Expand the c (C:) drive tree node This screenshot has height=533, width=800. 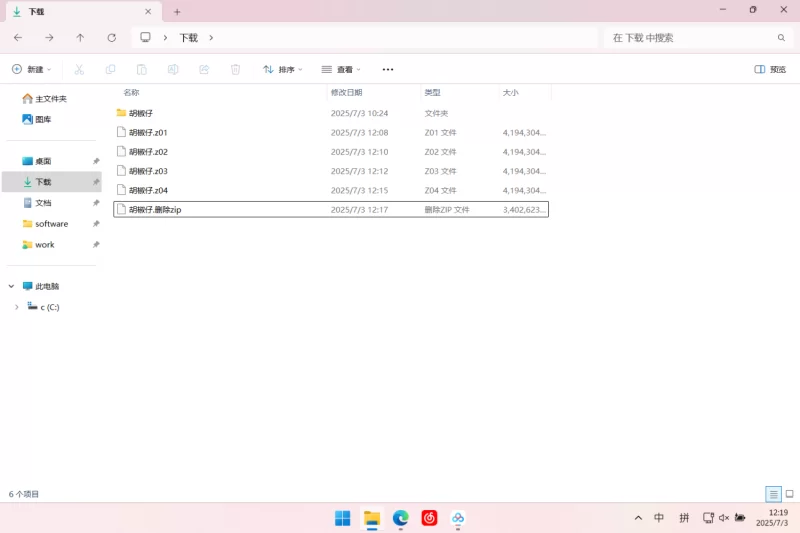click(x=17, y=307)
